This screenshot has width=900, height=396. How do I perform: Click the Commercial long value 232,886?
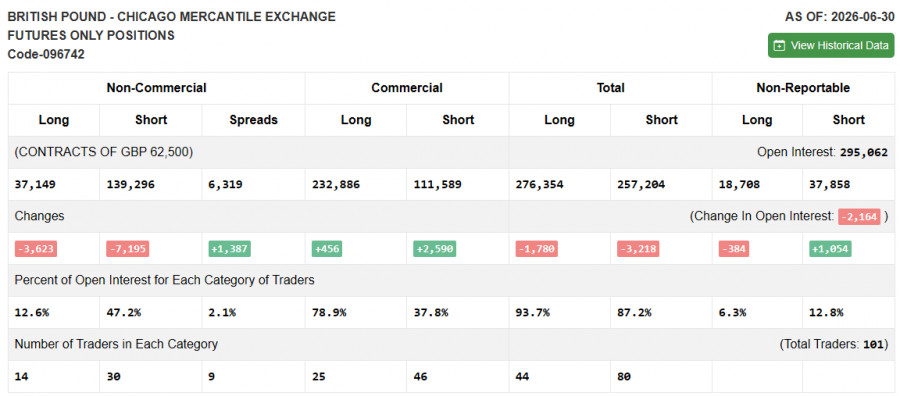336,185
